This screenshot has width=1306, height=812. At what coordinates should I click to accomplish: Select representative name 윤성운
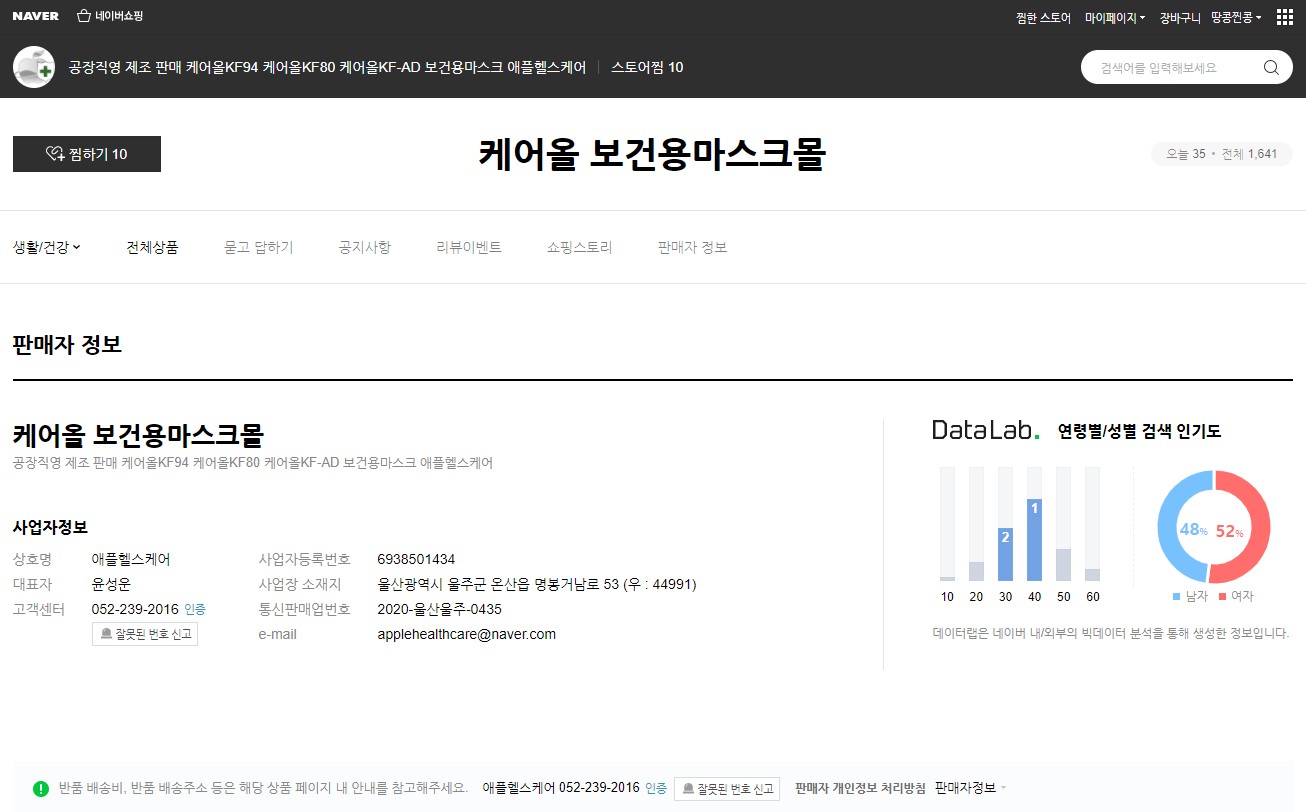coord(111,584)
